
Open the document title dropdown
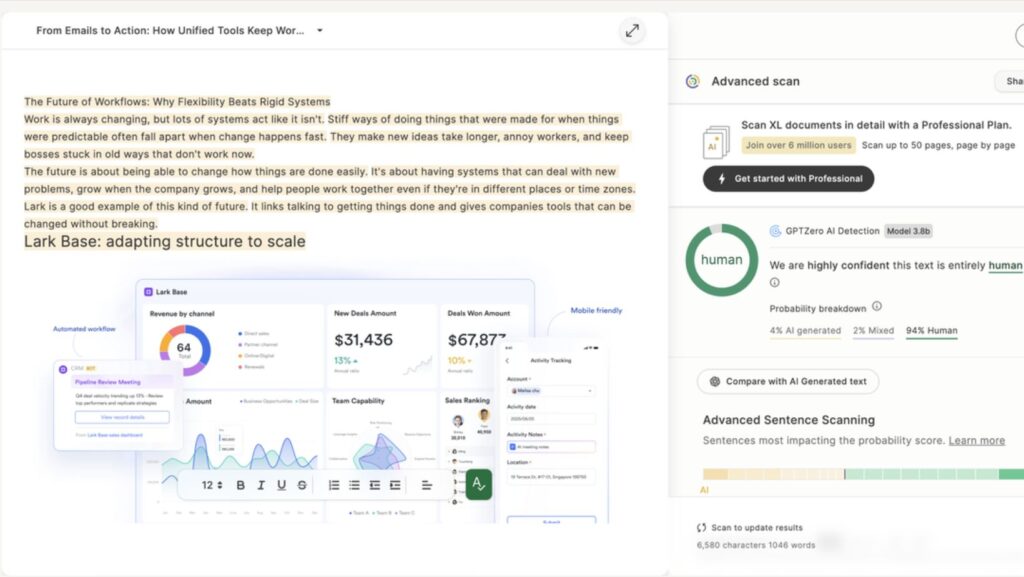point(320,31)
